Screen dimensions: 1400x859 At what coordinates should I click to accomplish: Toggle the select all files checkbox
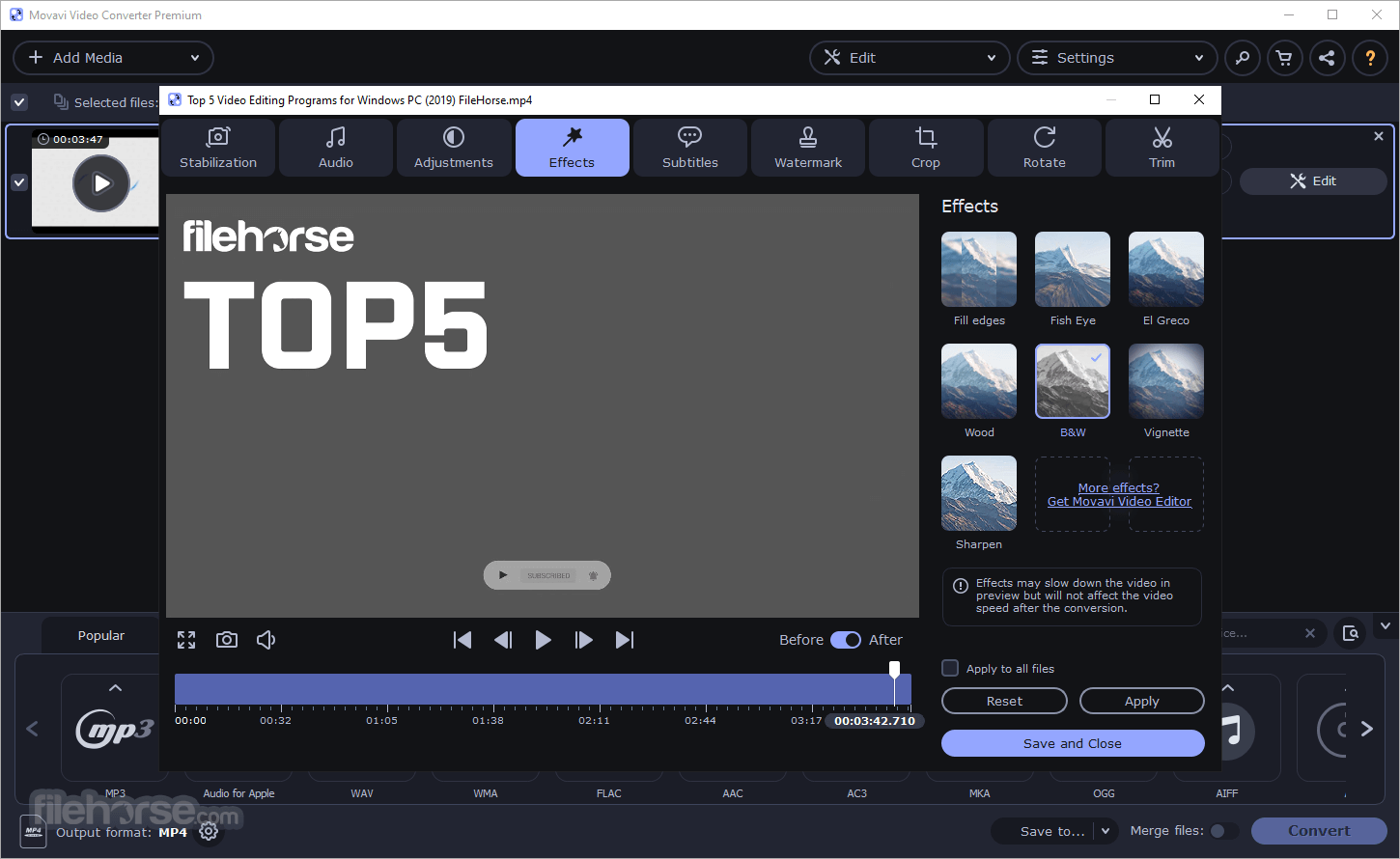click(19, 101)
